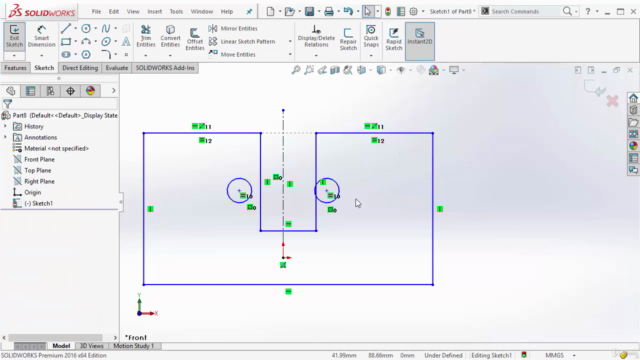Switch to Direct Editing tab

point(80,68)
